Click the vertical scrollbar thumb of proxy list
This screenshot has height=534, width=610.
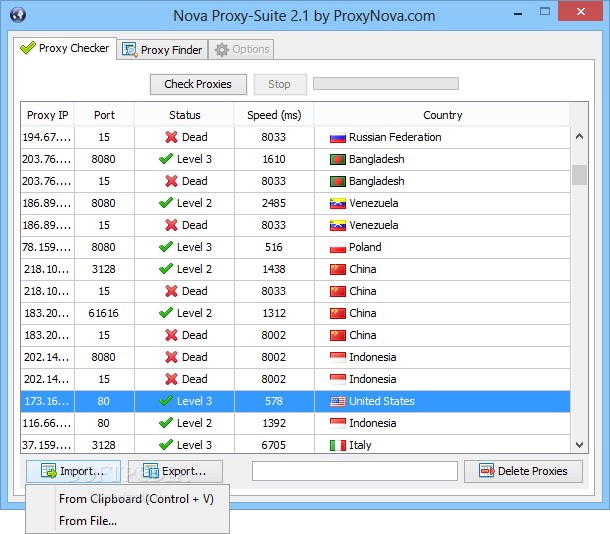(x=579, y=175)
